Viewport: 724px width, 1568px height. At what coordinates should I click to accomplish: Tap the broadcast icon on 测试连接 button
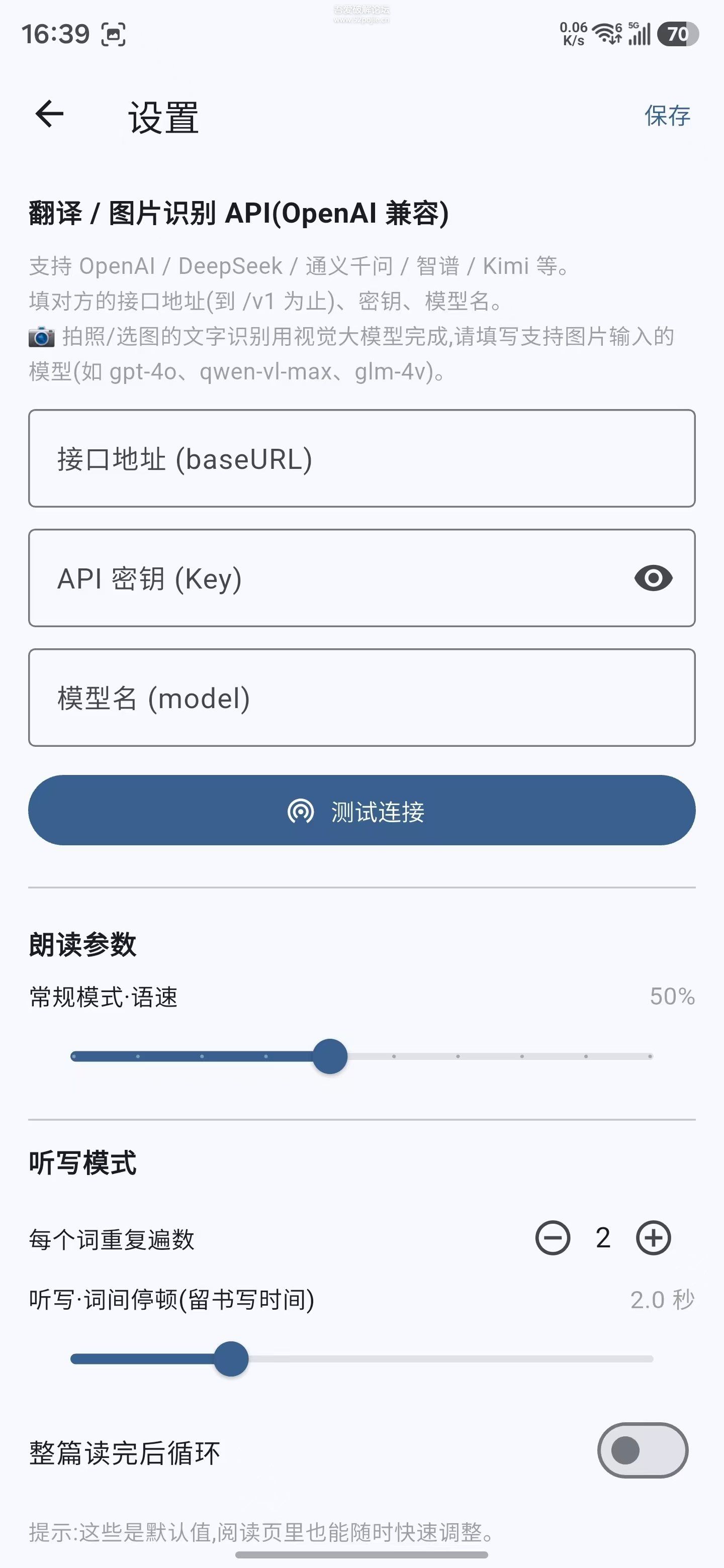[300, 811]
